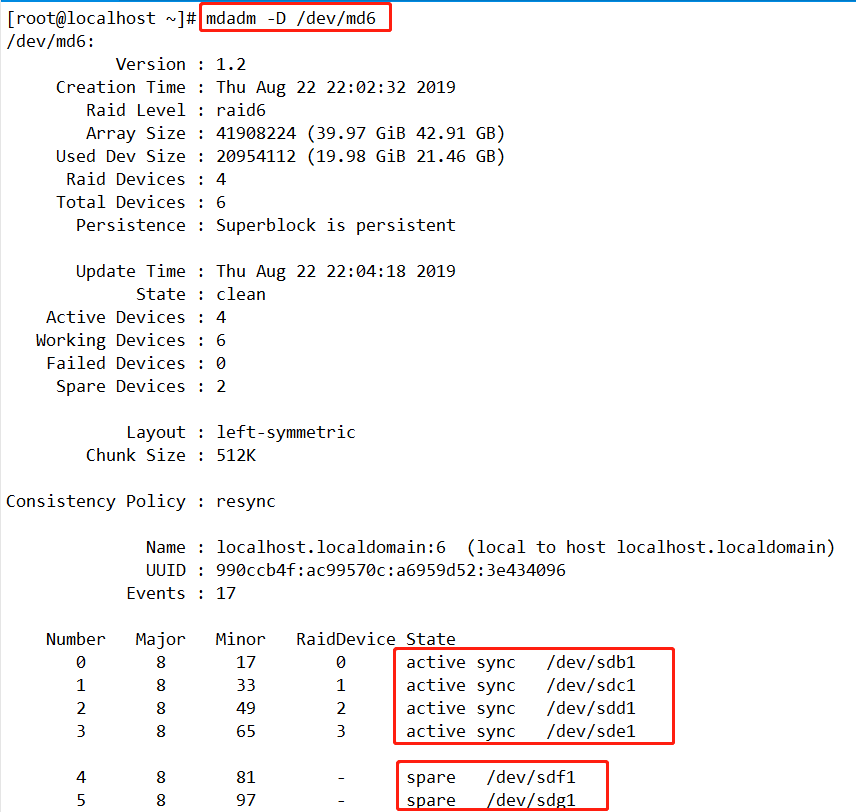
Task: Click the 'Working Devices' label
Action: 111,340
